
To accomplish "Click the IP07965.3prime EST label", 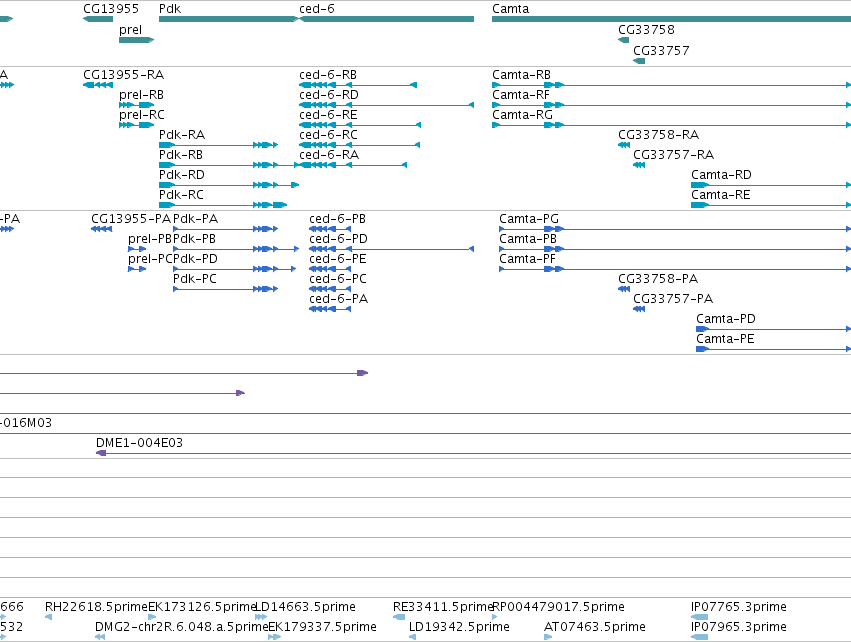I will point(739,627).
